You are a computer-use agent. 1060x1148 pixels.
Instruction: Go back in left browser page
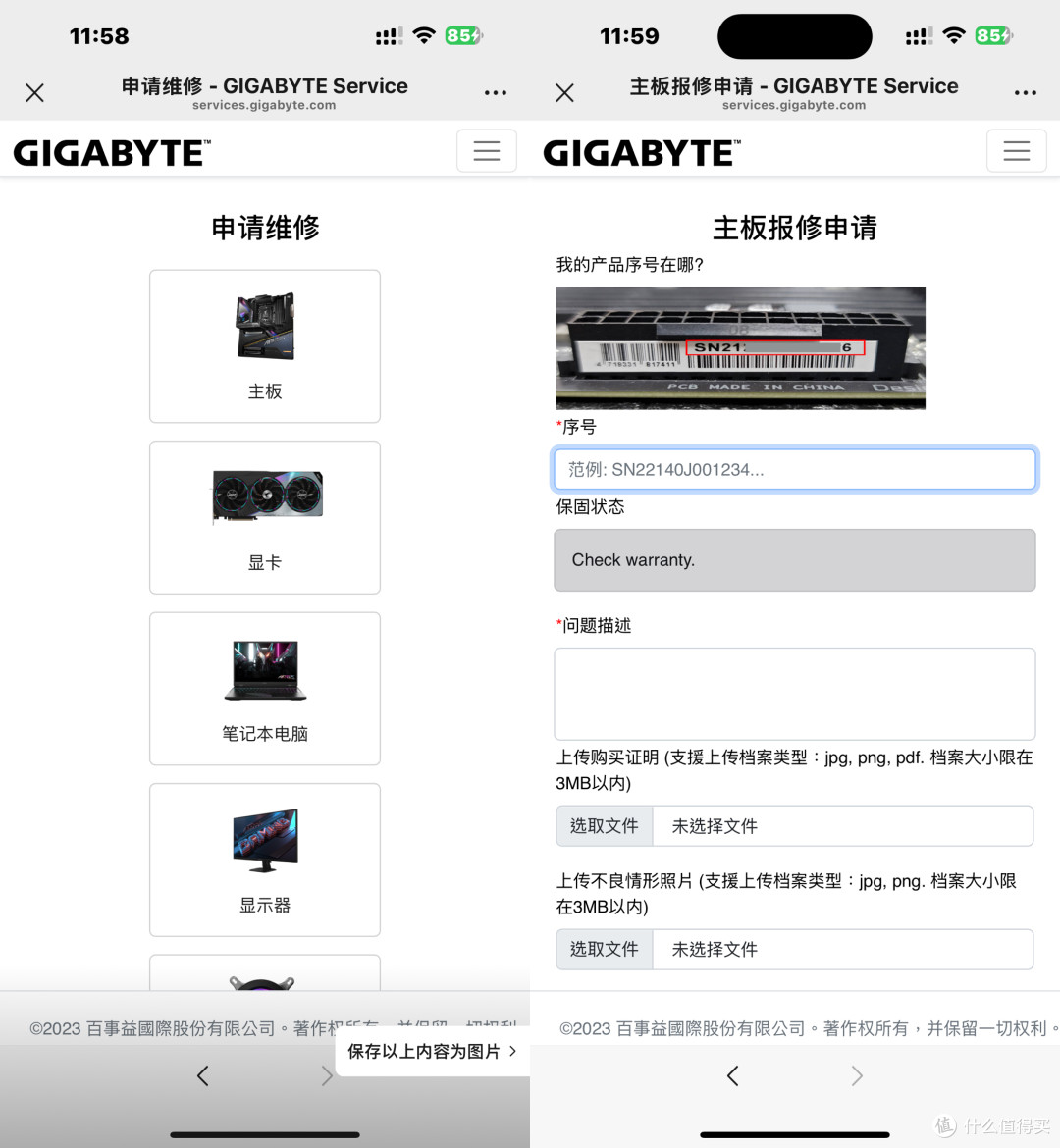point(203,1075)
